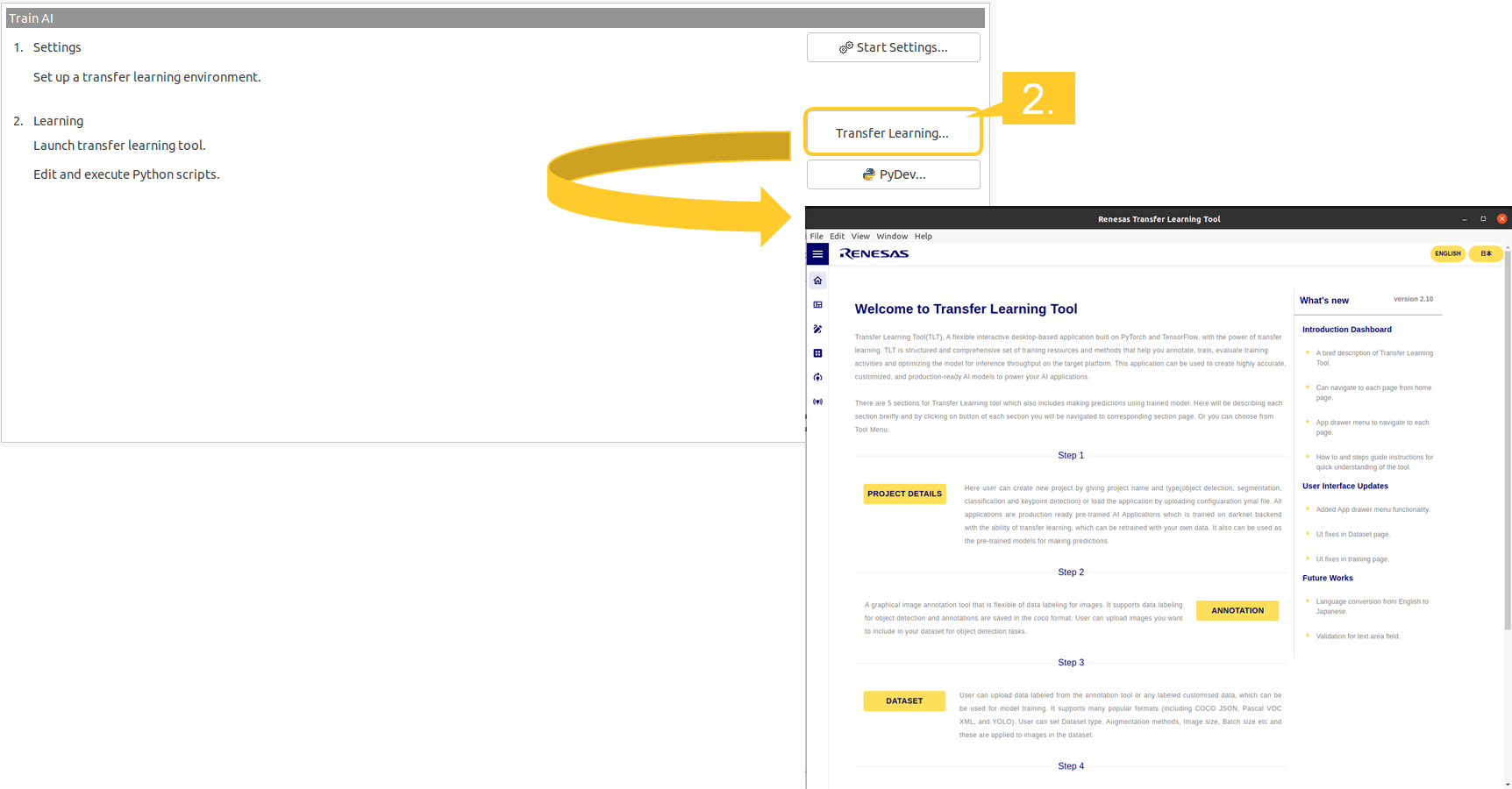
Task: Click the Renesas logo
Action: click(874, 253)
